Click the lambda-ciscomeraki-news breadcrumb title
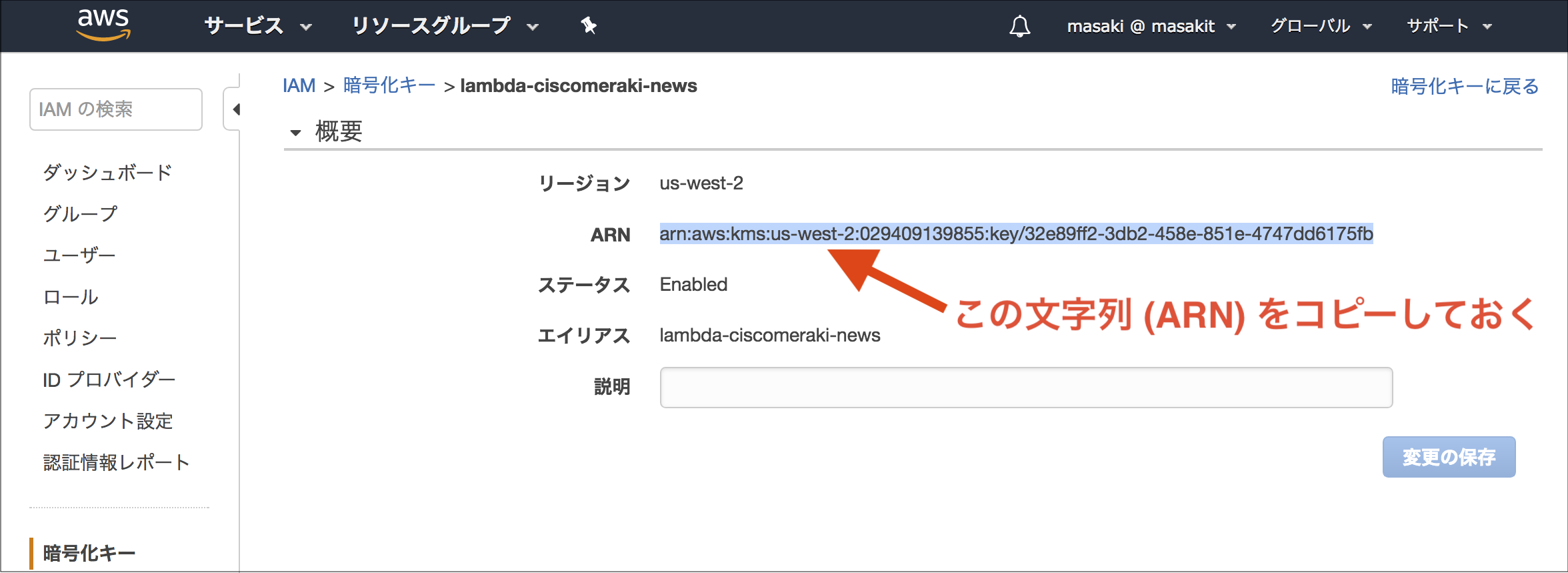The image size is (1568, 573). tap(578, 86)
